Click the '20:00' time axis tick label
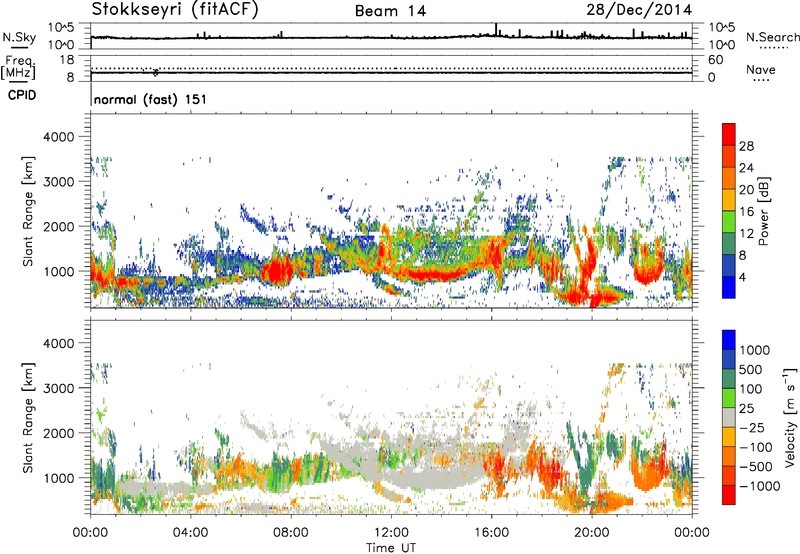Image resolution: width=800 pixels, height=554 pixels. tap(592, 533)
